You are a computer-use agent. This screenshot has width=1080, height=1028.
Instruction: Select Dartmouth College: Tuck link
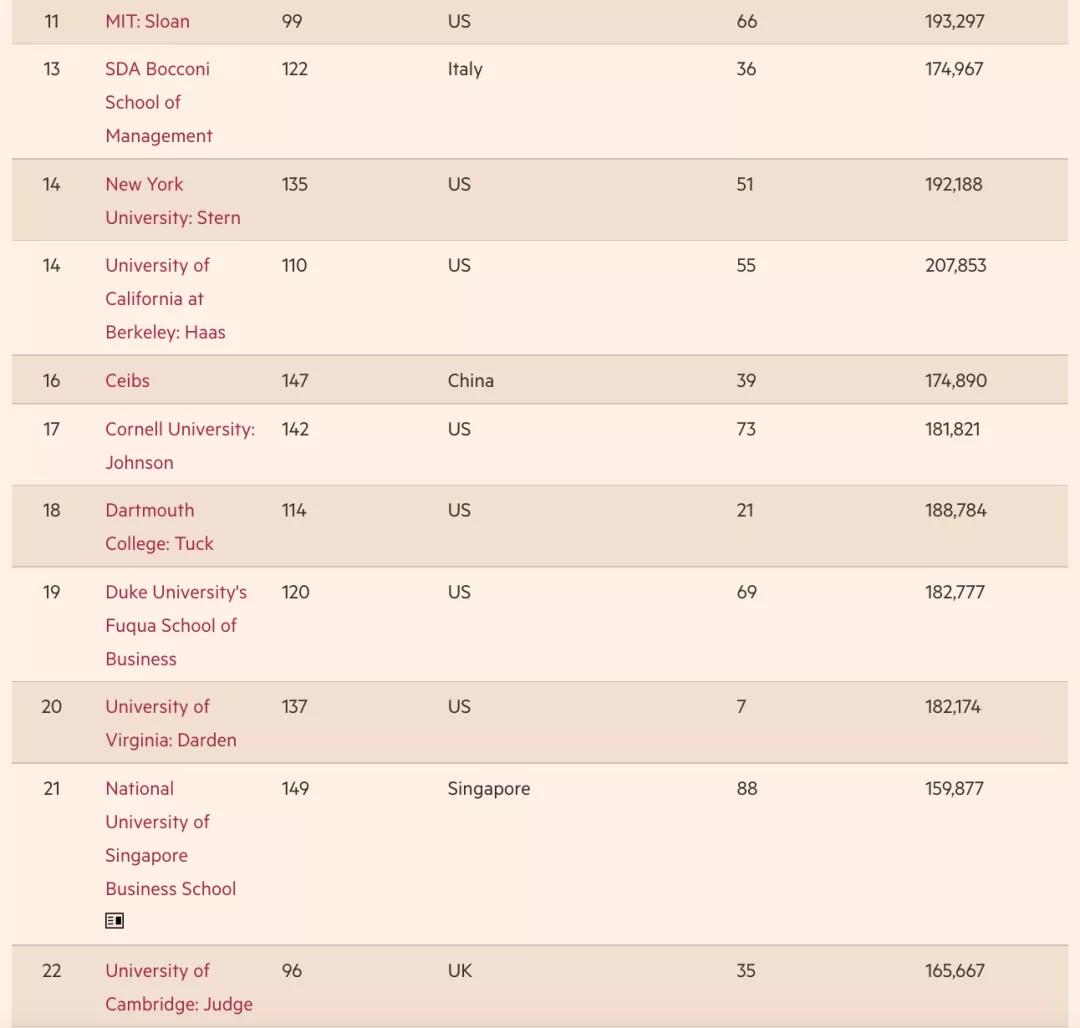click(159, 527)
